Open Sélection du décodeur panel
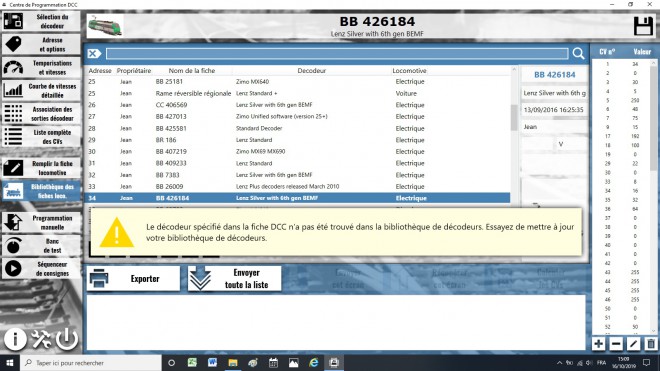The image size is (660, 371). pyautogui.click(x=41, y=21)
